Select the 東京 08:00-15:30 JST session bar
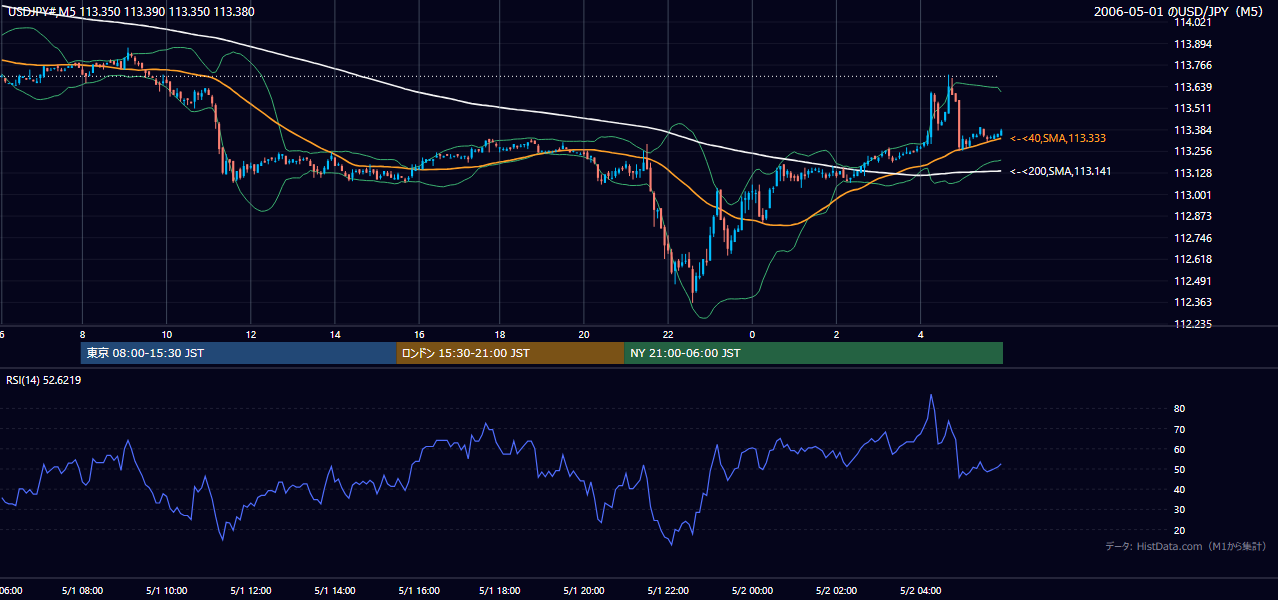The height and width of the screenshot is (600, 1278). (x=239, y=353)
